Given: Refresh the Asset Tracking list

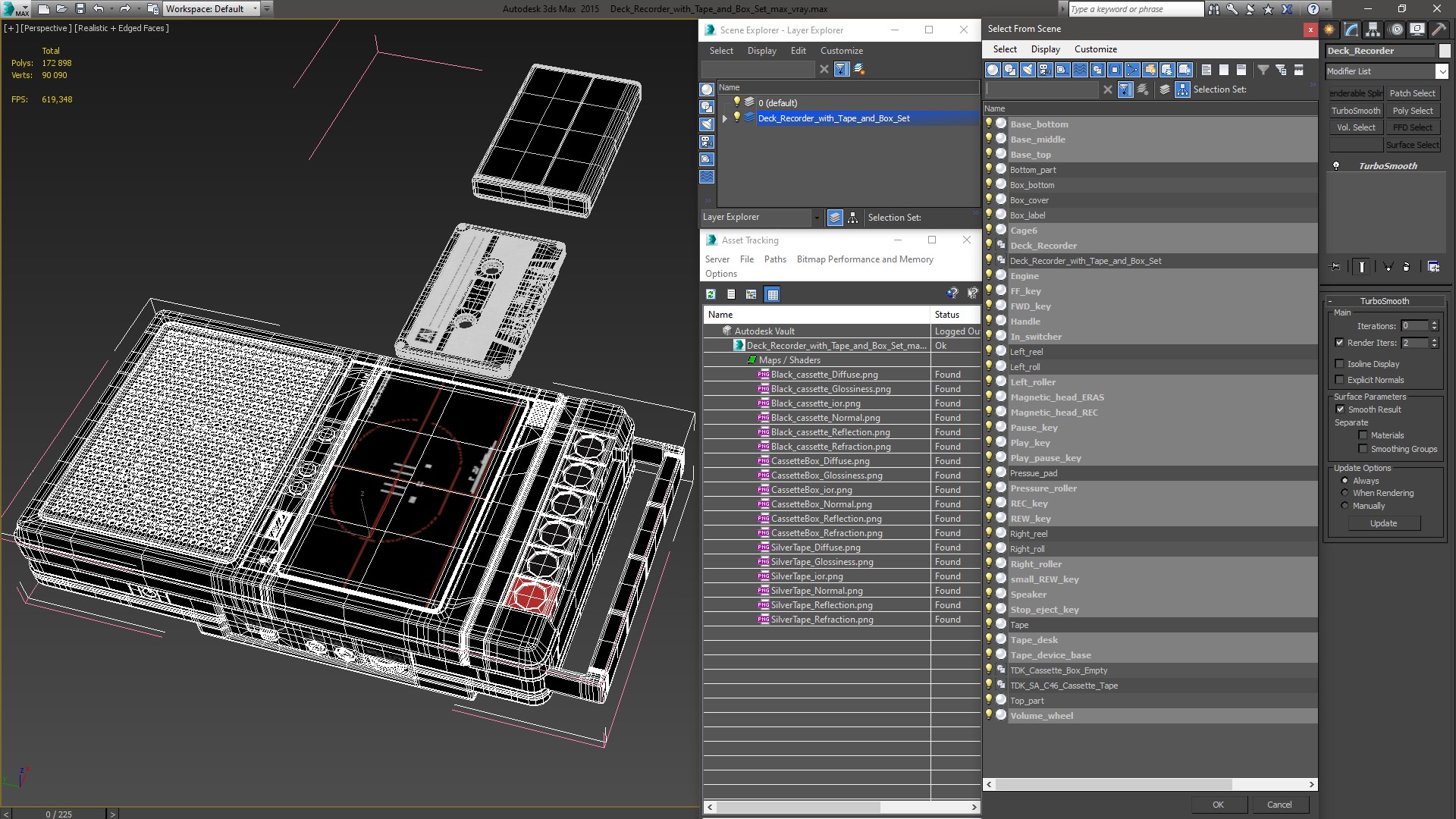Looking at the screenshot, I should [x=711, y=294].
